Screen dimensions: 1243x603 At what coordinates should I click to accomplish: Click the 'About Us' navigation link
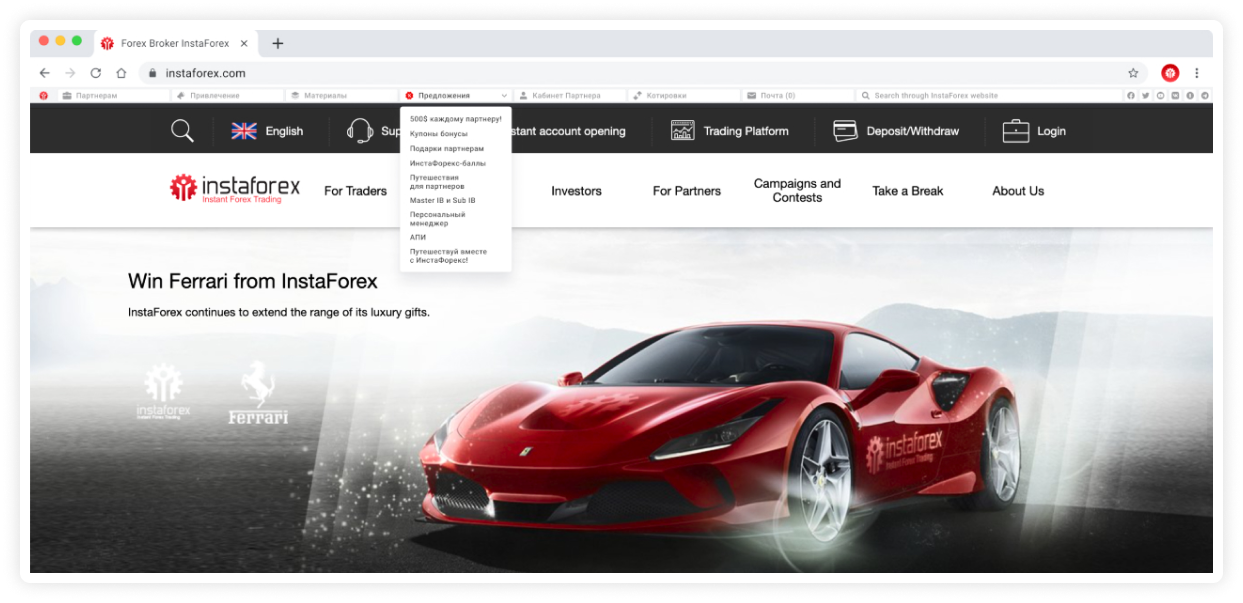1017,191
